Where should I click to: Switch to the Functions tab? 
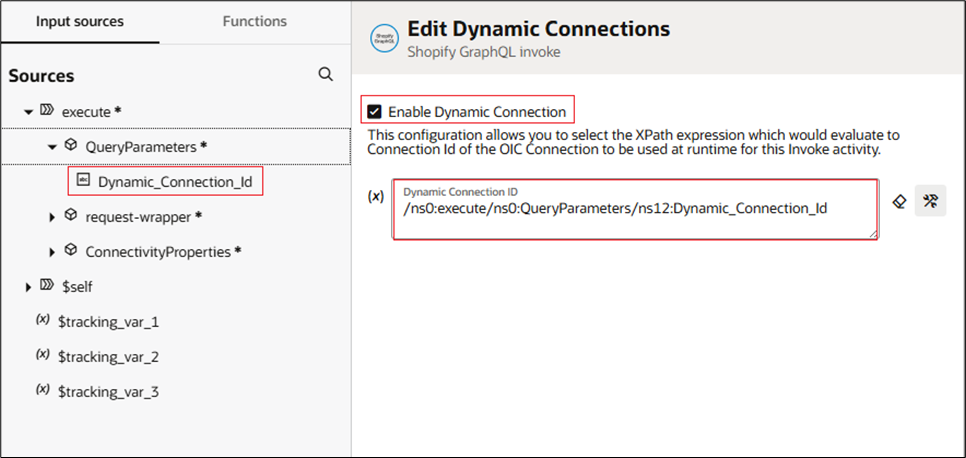point(254,21)
